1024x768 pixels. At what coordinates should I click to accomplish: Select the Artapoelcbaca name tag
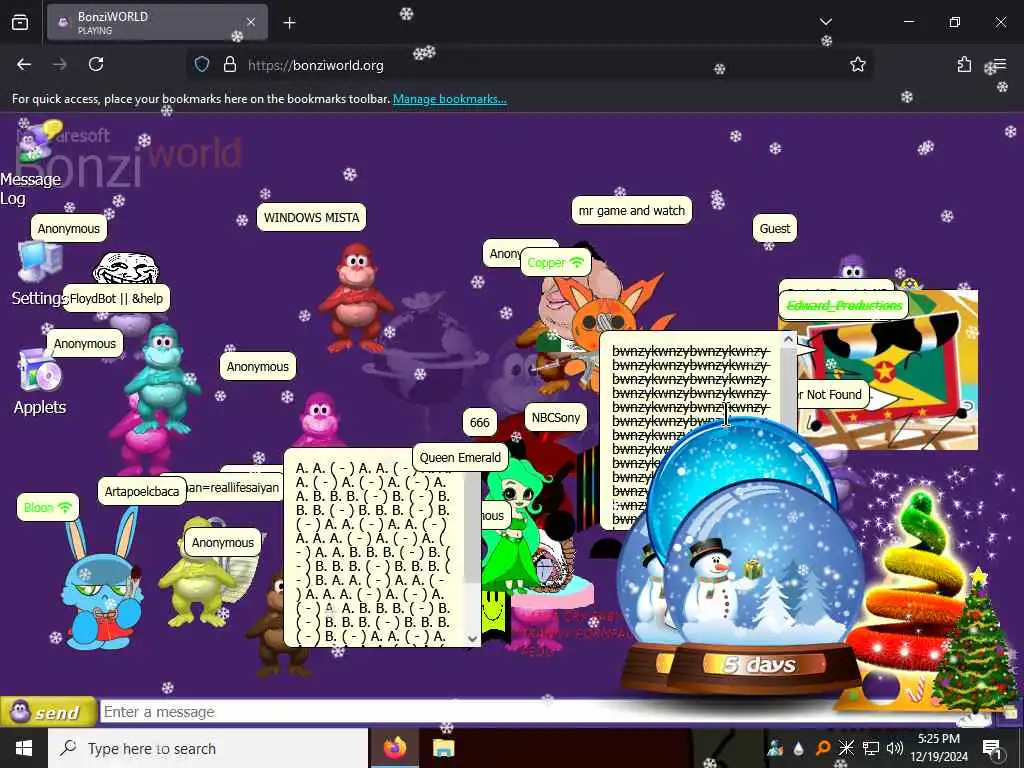(142, 491)
